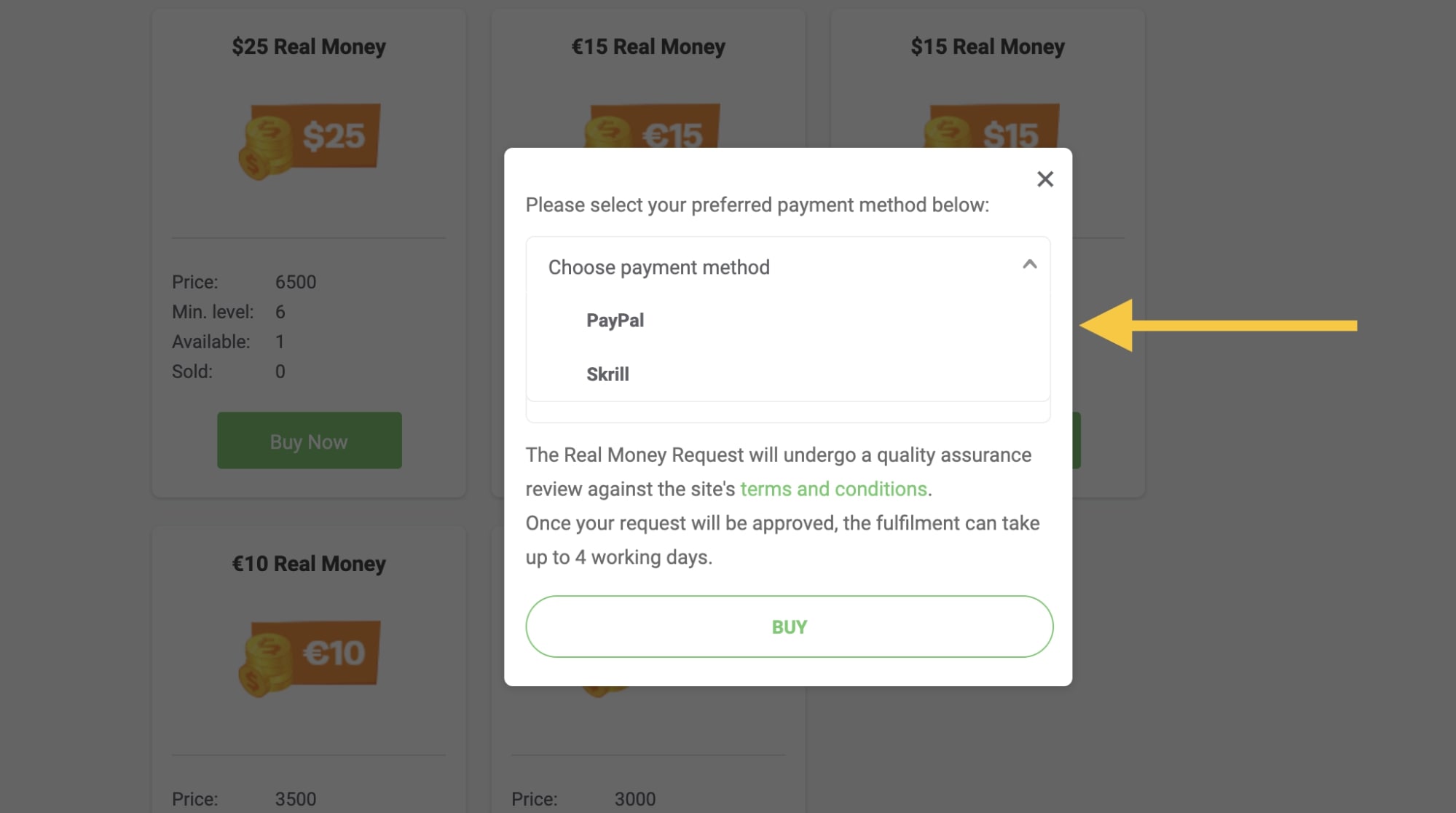
Task: Open the Choose payment method selector
Action: pos(659,267)
